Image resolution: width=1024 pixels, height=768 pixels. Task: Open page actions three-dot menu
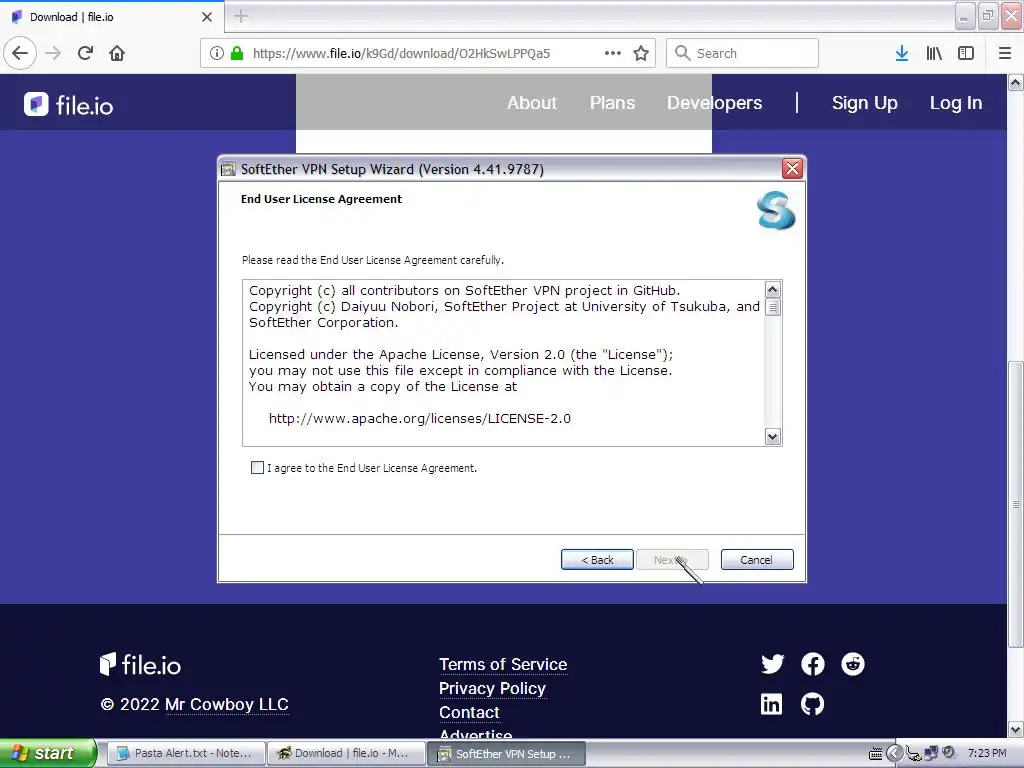coord(613,53)
